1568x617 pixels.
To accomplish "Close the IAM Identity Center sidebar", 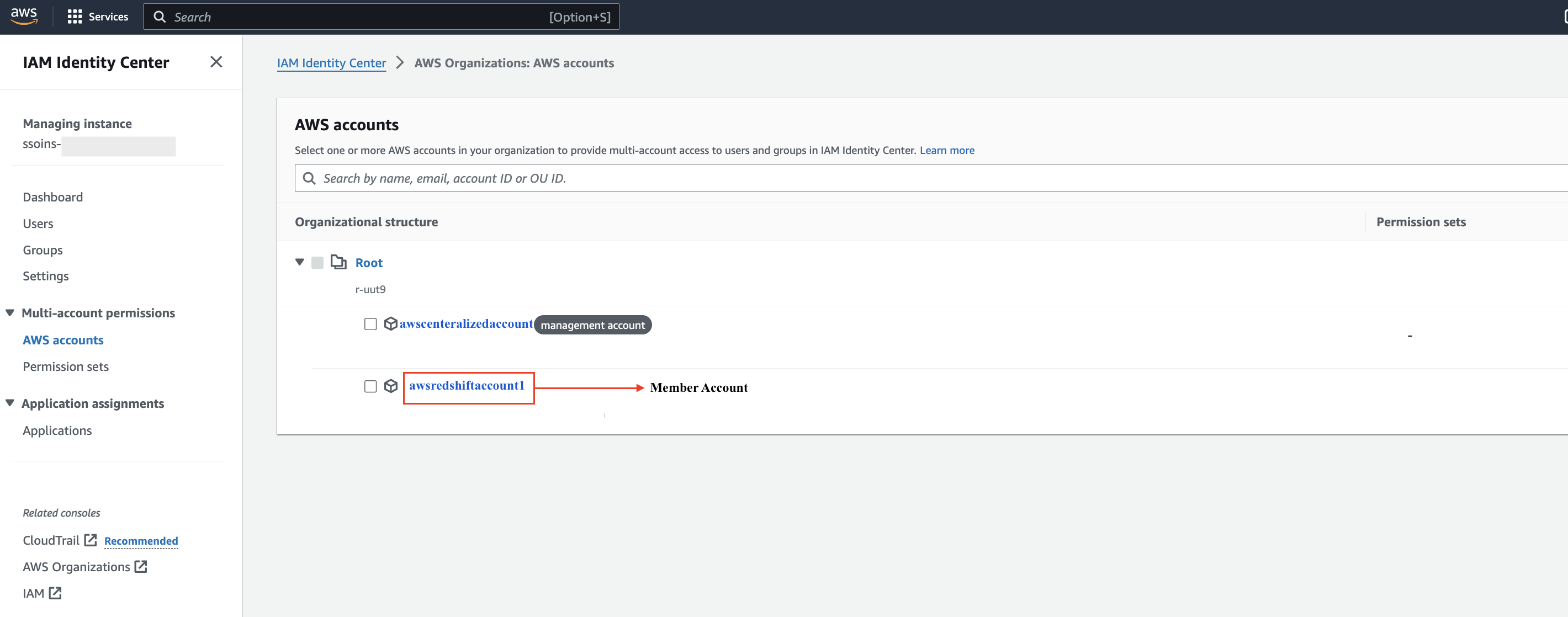I will click(216, 62).
